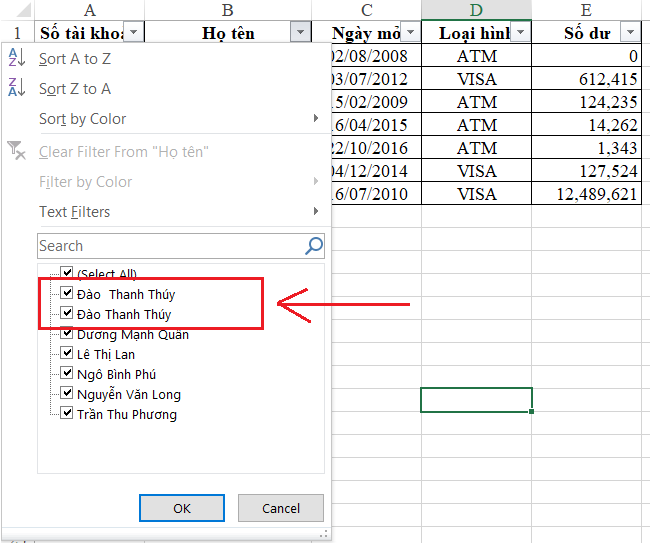
Task: Expand Filter by Color submenu arrow
Action: coord(316,181)
